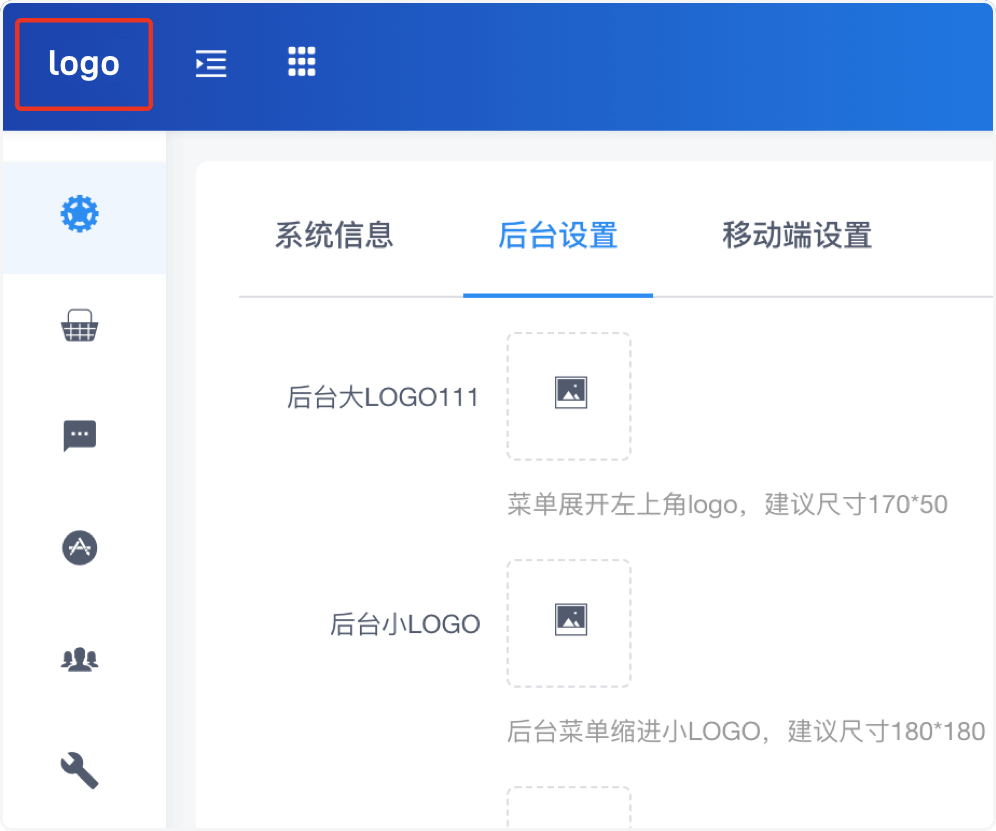996x831 pixels.
Task: Go to the 移动端设置 tab
Action: pyautogui.click(x=797, y=236)
